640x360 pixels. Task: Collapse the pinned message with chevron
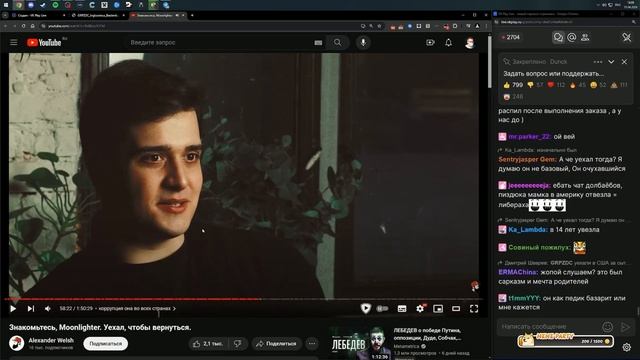[x=611, y=62]
